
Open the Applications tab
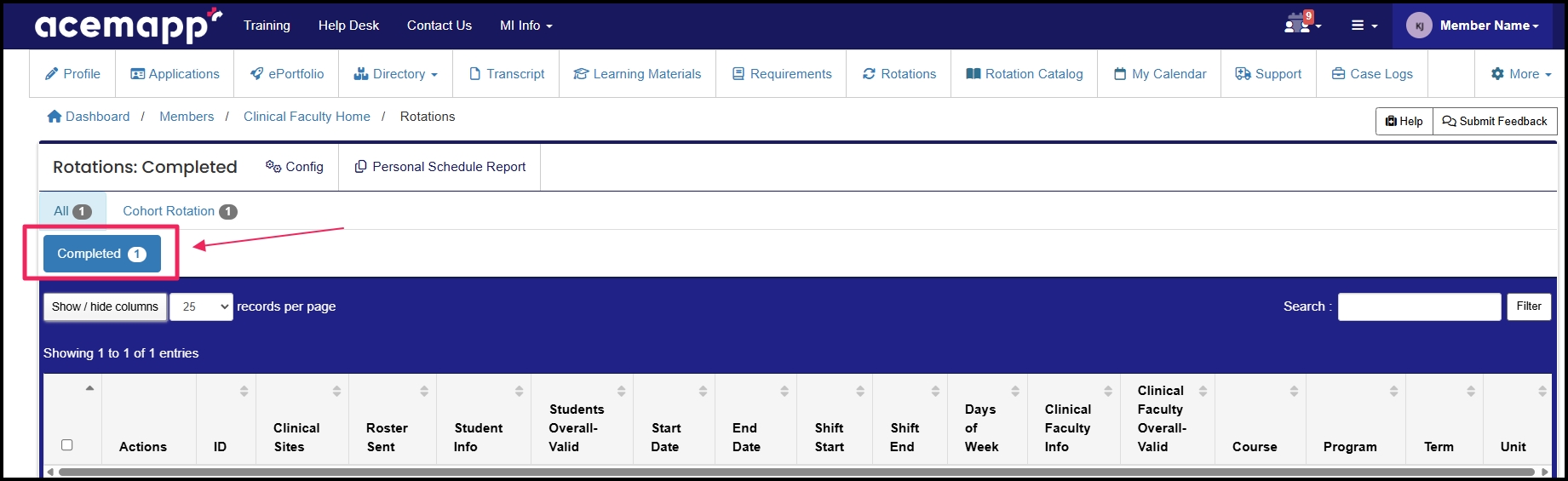click(x=175, y=74)
